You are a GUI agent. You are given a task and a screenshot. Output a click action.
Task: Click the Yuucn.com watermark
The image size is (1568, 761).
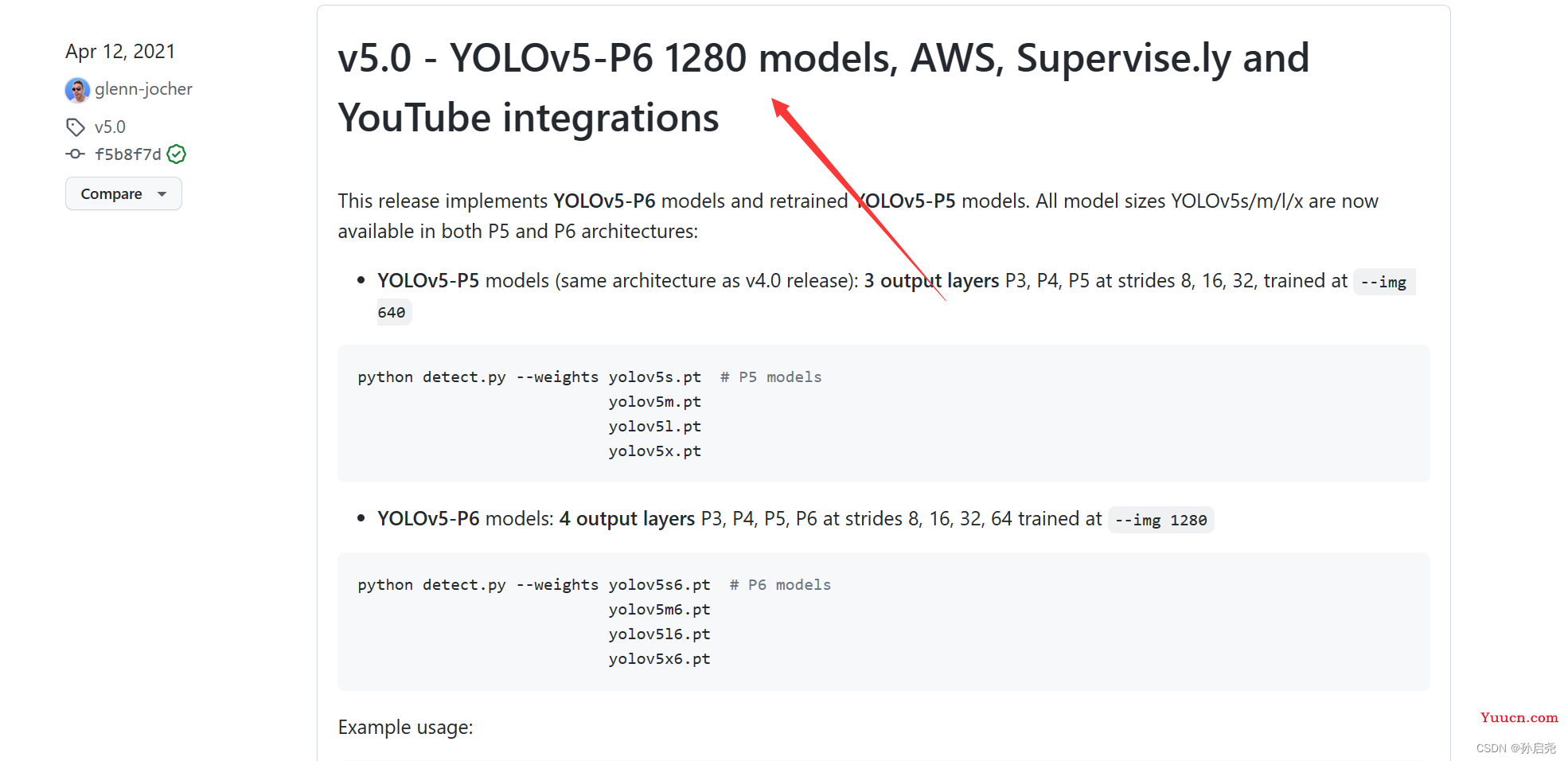(1519, 717)
